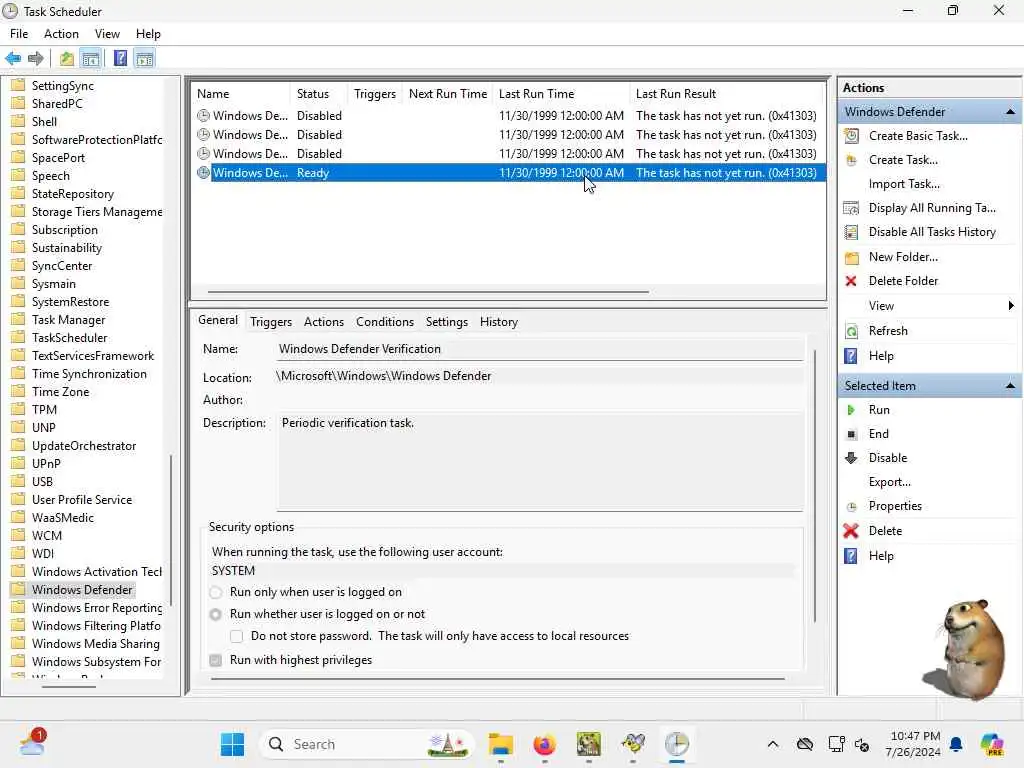Switch to the History tab
This screenshot has width=1024, height=768.
499,322
